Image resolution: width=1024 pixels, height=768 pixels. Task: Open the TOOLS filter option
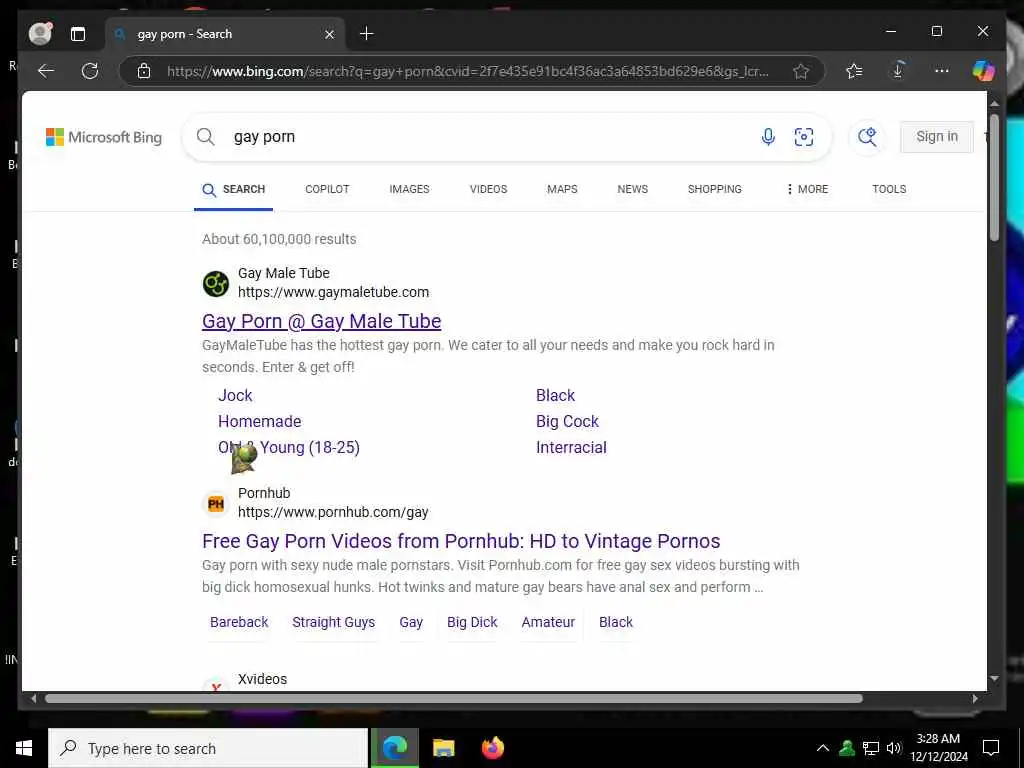click(x=889, y=189)
